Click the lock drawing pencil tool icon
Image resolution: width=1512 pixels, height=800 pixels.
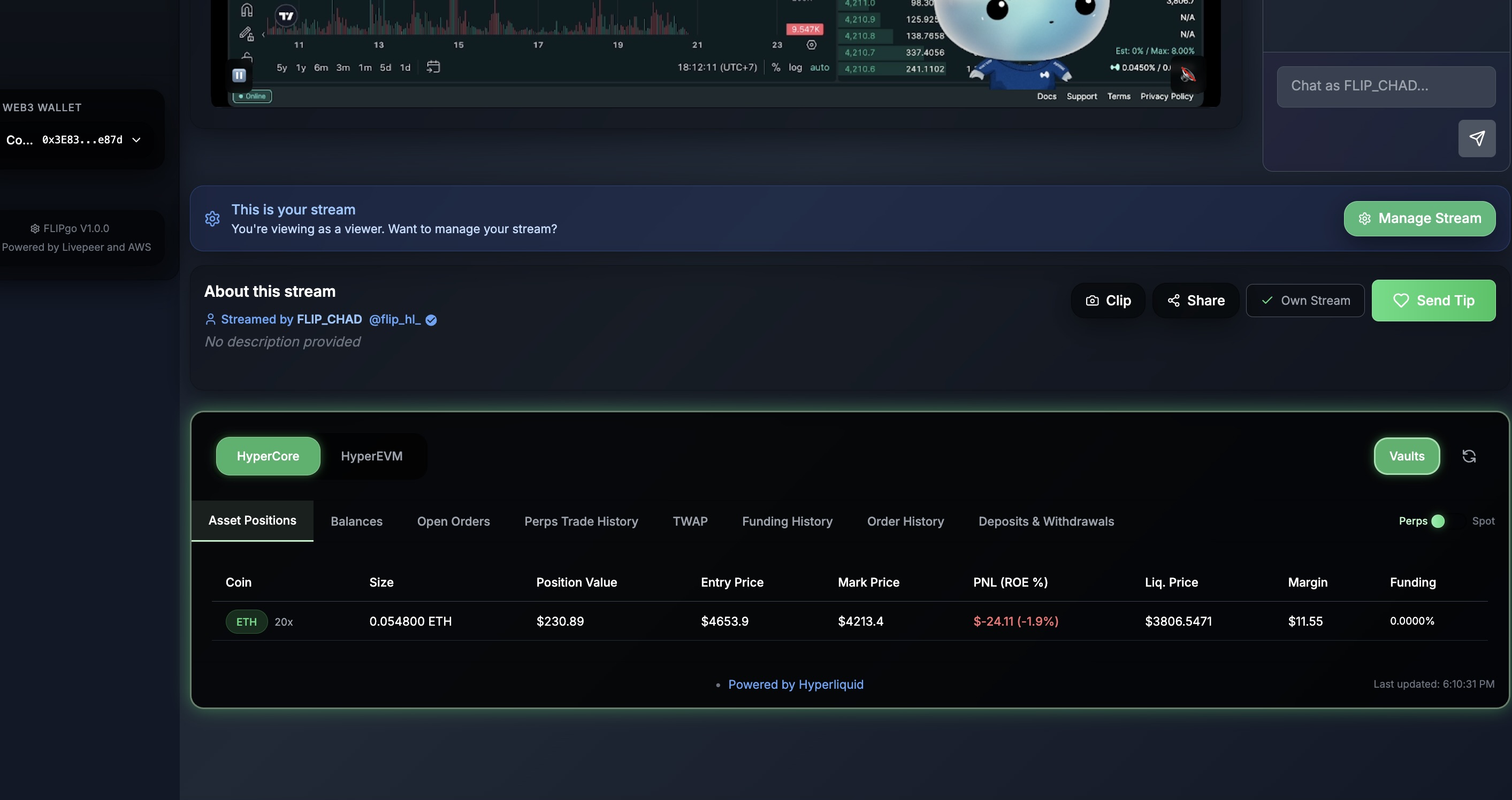(x=247, y=34)
